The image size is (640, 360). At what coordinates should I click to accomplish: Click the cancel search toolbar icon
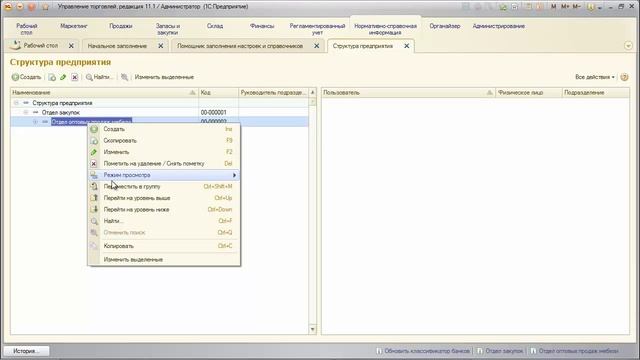point(124,77)
